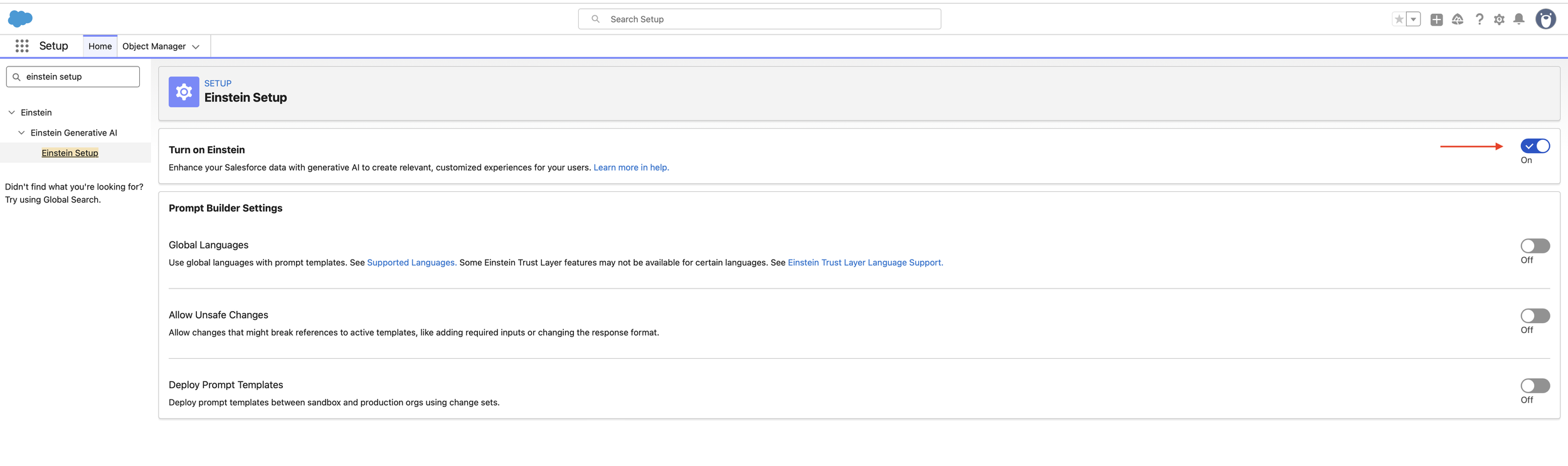1568x466 pixels.
Task: Click the Einstein Setup page title
Action: [245, 98]
